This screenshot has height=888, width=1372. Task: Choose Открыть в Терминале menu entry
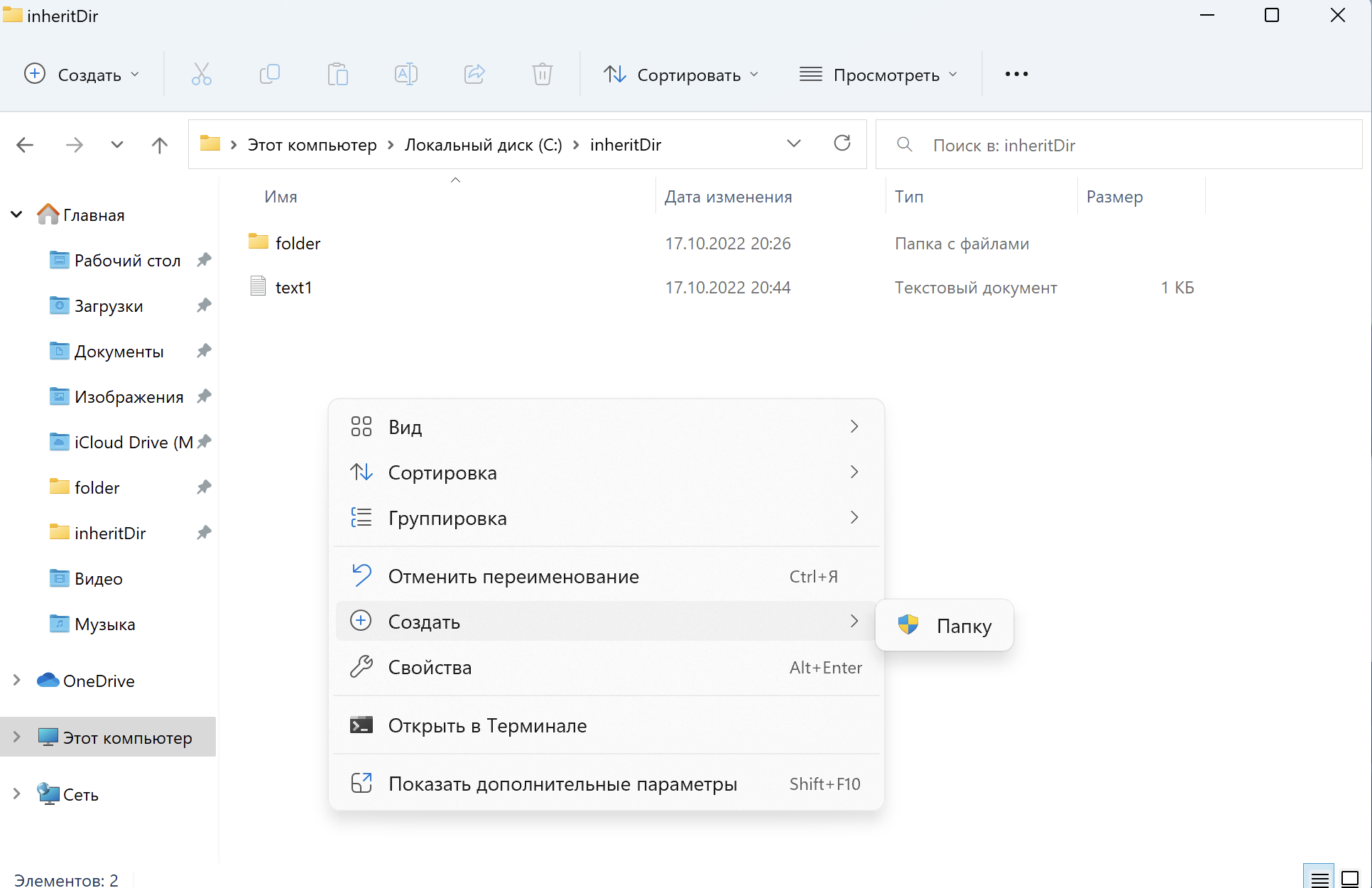[x=487, y=726]
